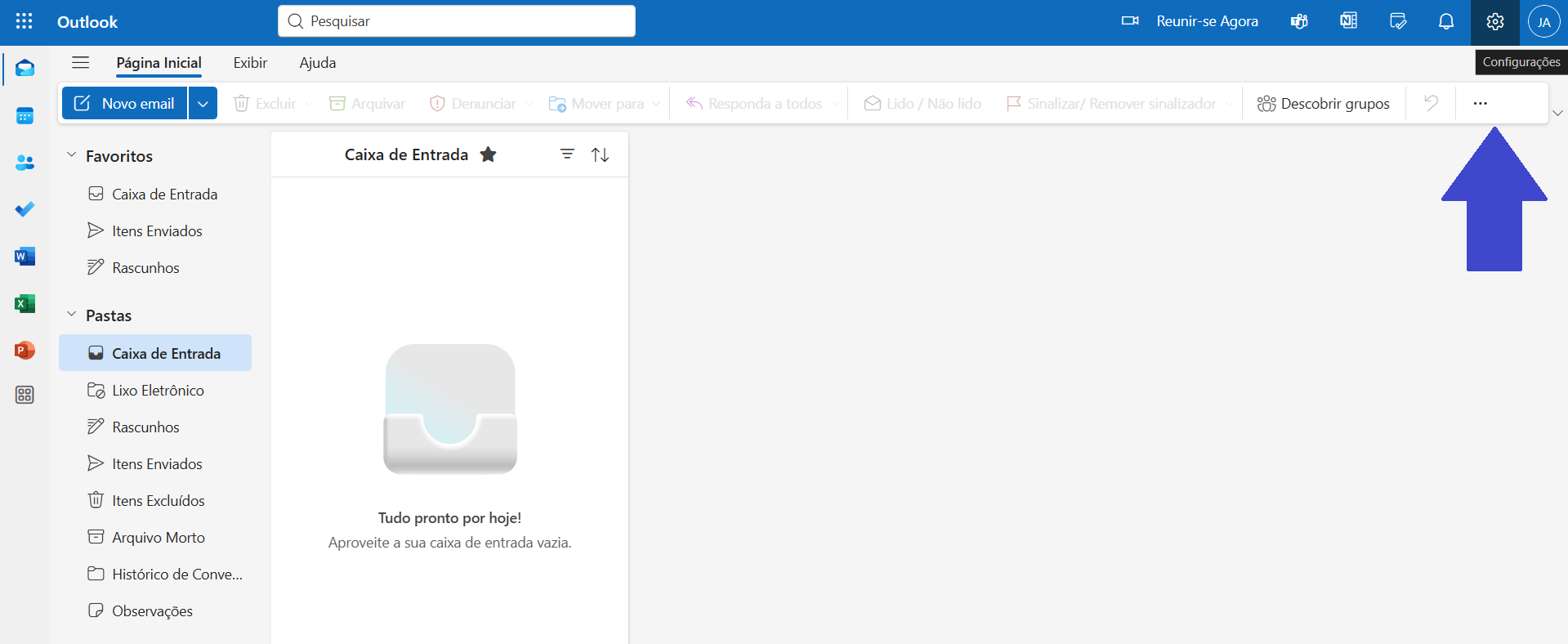
Task: Launch Excel from the left app bar
Action: coord(25,304)
